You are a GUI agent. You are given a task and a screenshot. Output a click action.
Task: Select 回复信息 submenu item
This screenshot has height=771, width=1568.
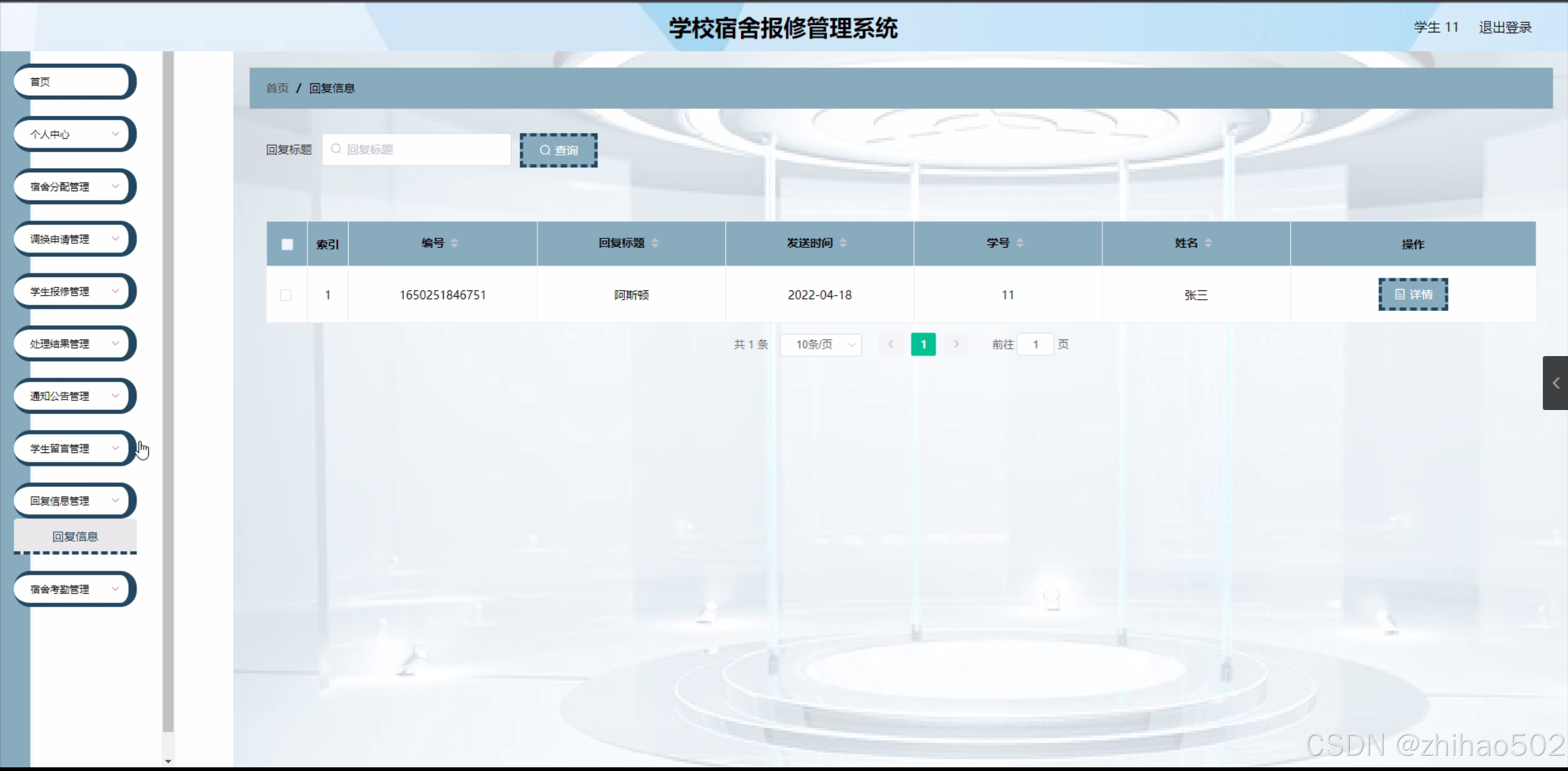pyautogui.click(x=75, y=537)
